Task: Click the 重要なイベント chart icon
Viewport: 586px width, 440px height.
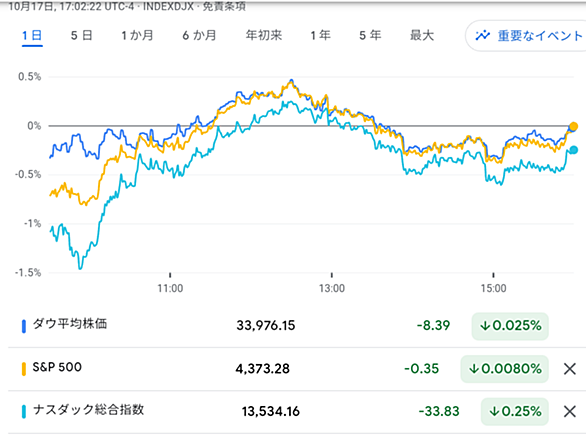Action: point(482,36)
